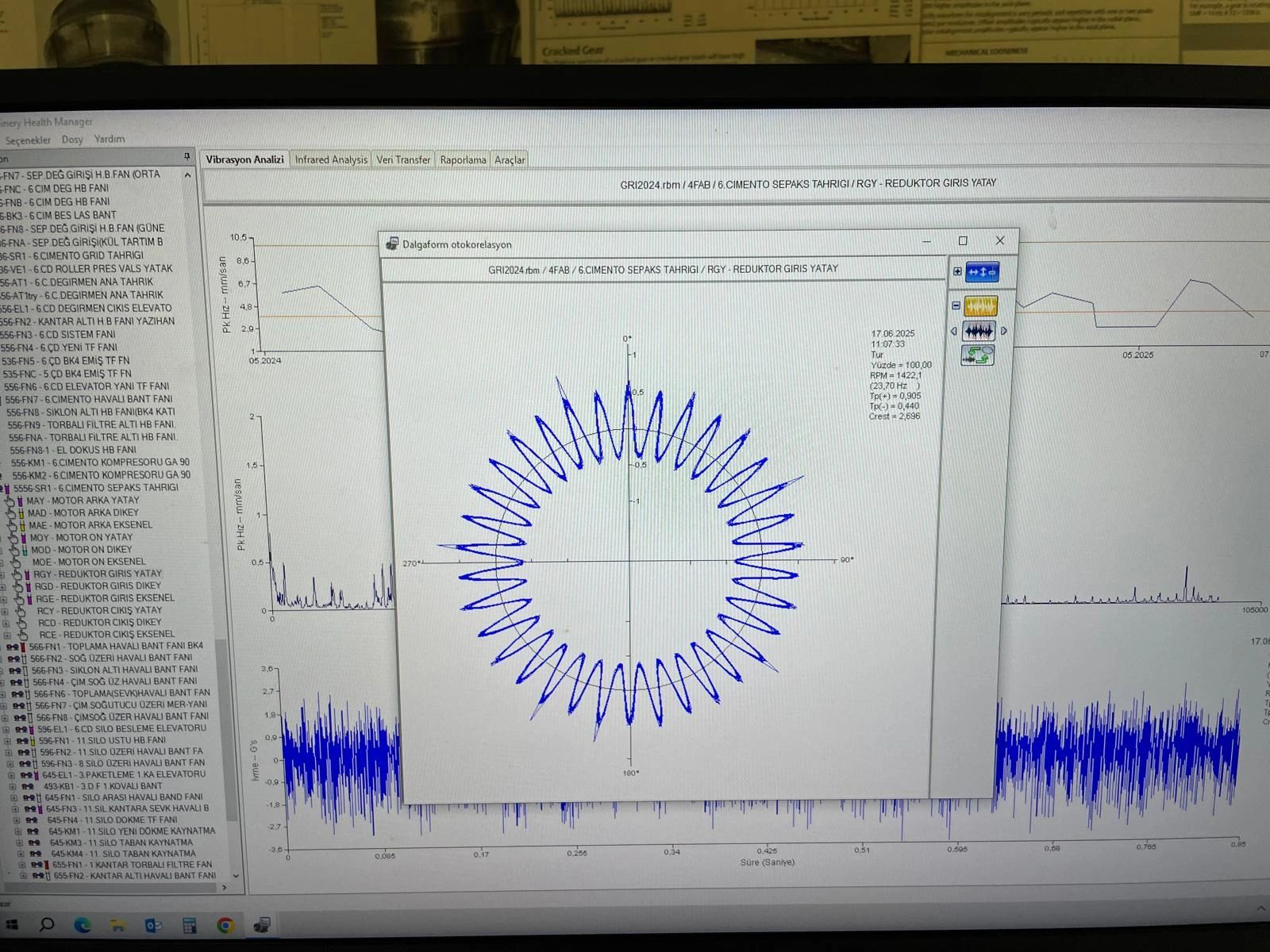Click the yellow status marker beside MAD
Viewport: 1270px width, 952px height.
(x=21, y=513)
